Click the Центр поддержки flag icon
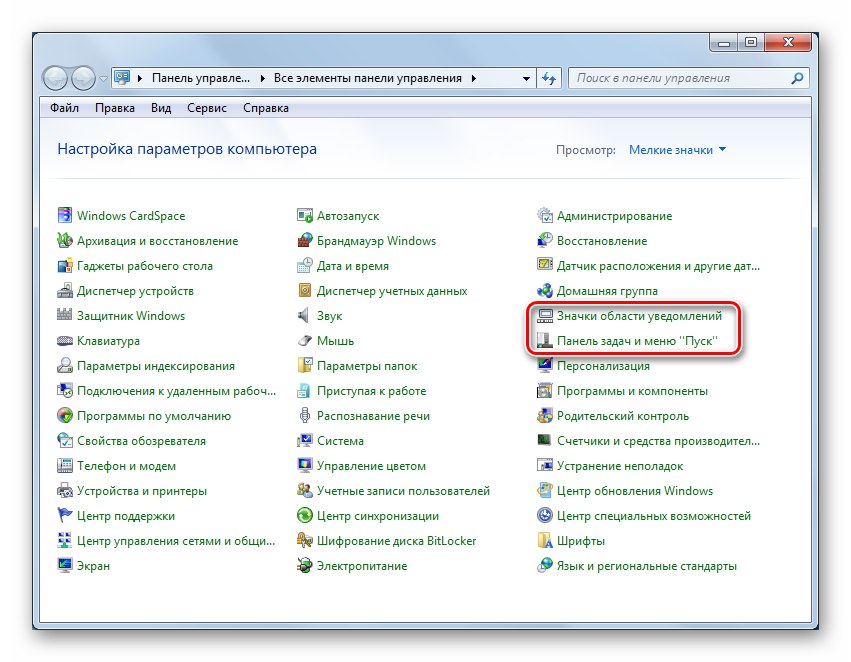The height and width of the screenshot is (662, 851). (65, 515)
